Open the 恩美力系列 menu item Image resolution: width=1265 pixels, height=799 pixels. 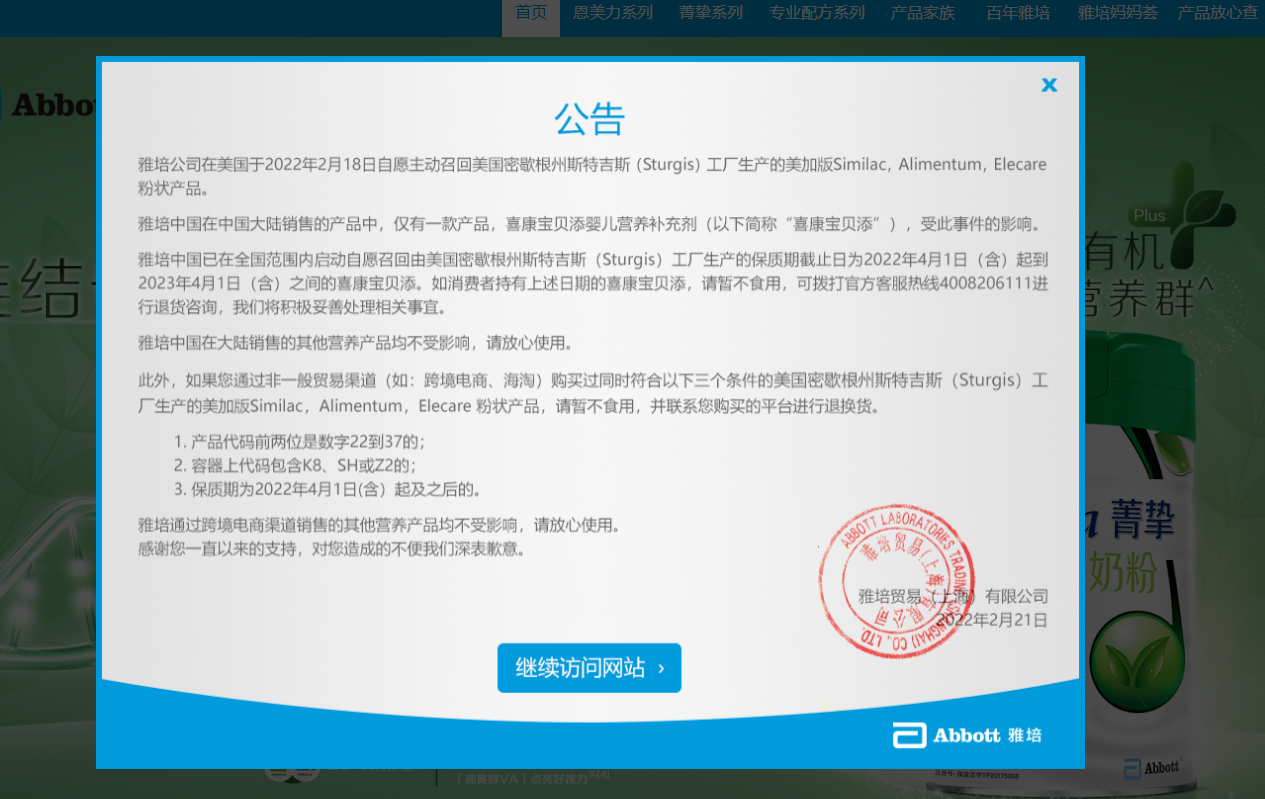coord(613,13)
